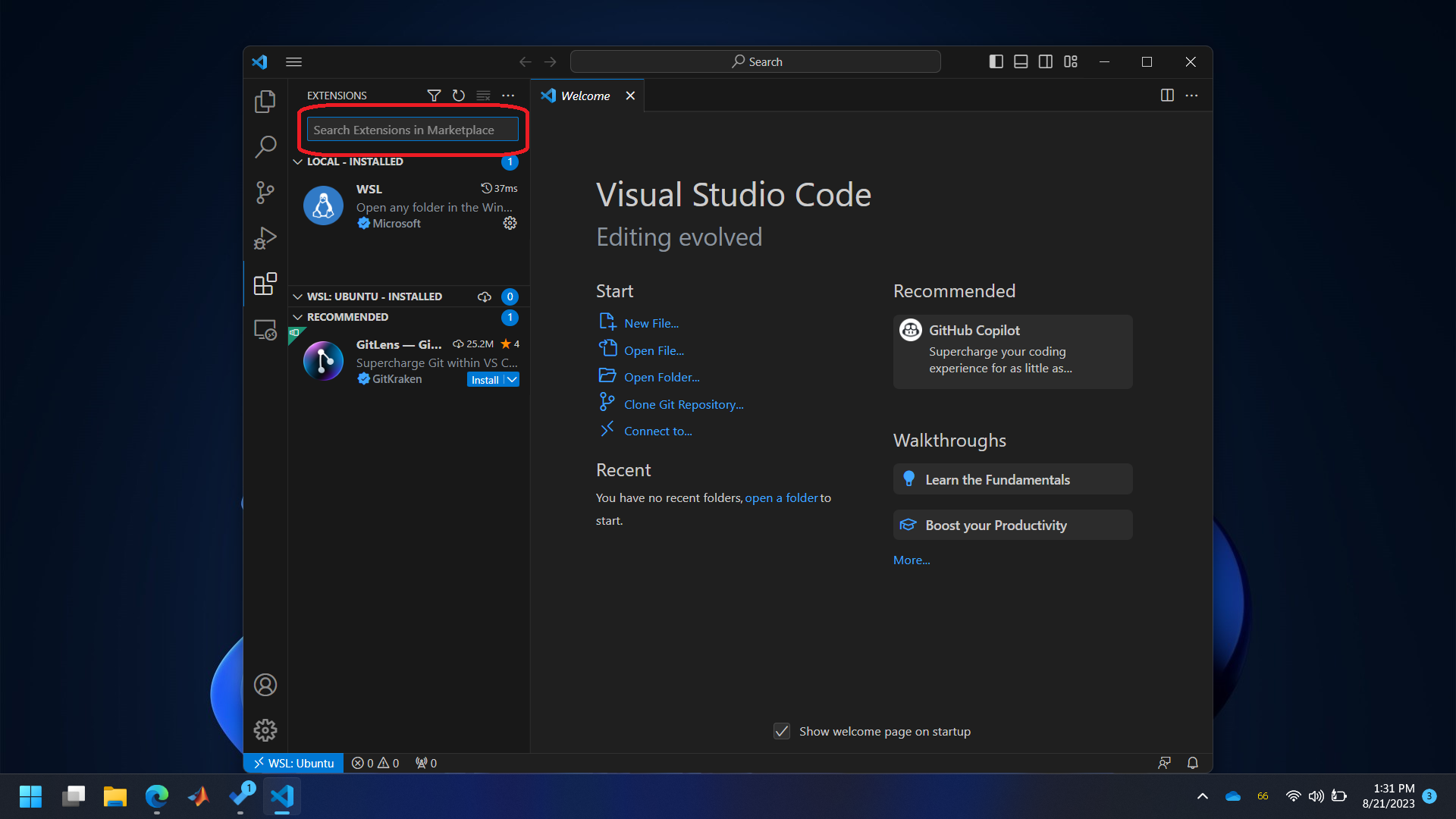The height and width of the screenshot is (819, 1456).
Task: Click WSL: Ubuntu remote status button
Action: pos(293,763)
